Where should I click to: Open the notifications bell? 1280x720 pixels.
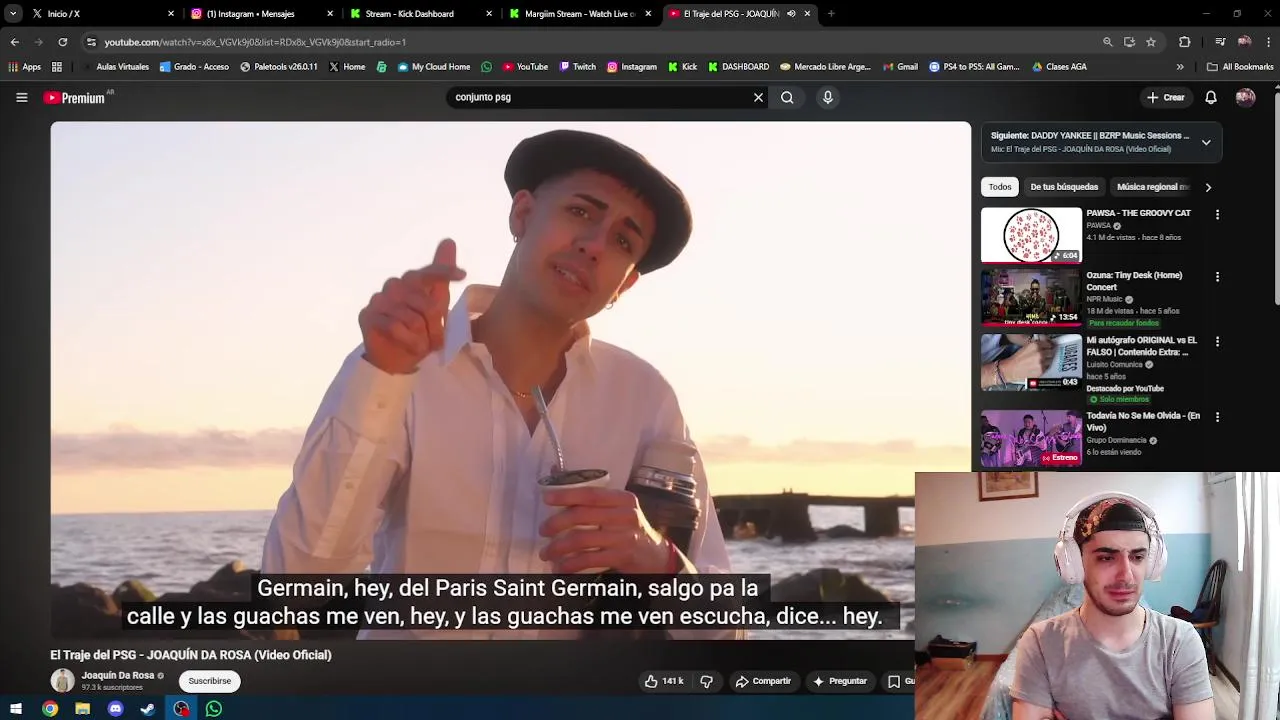pos(1211,97)
